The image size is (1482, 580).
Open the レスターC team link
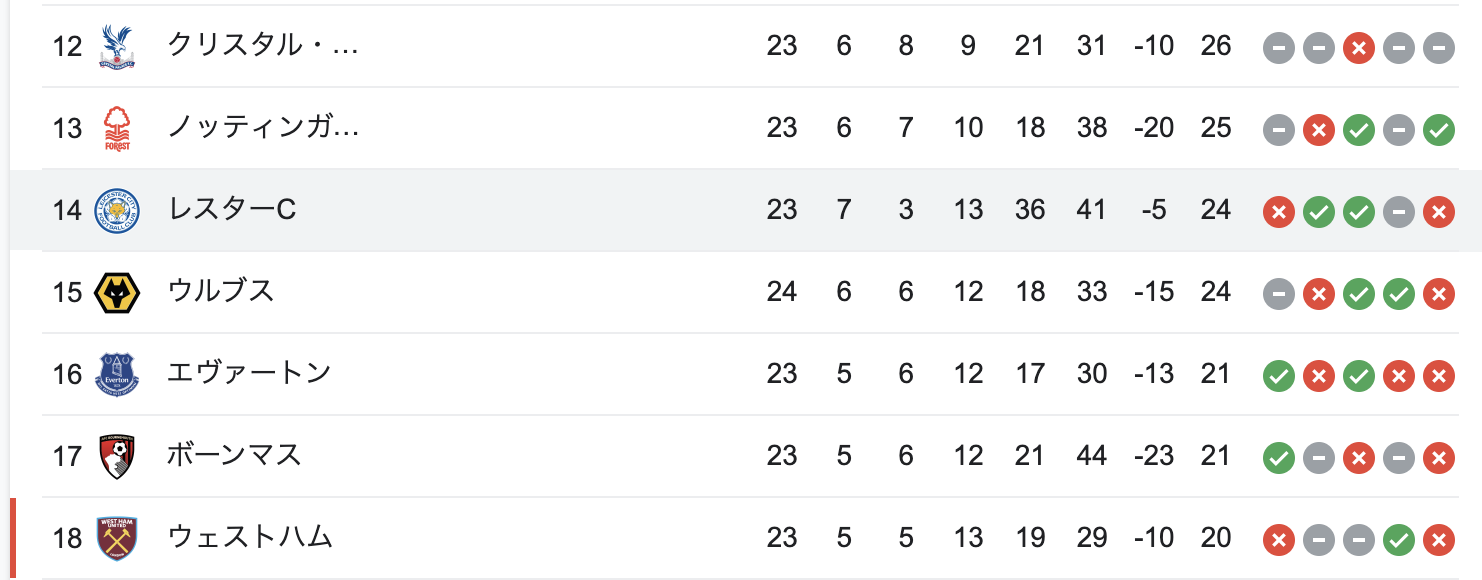click(x=232, y=210)
